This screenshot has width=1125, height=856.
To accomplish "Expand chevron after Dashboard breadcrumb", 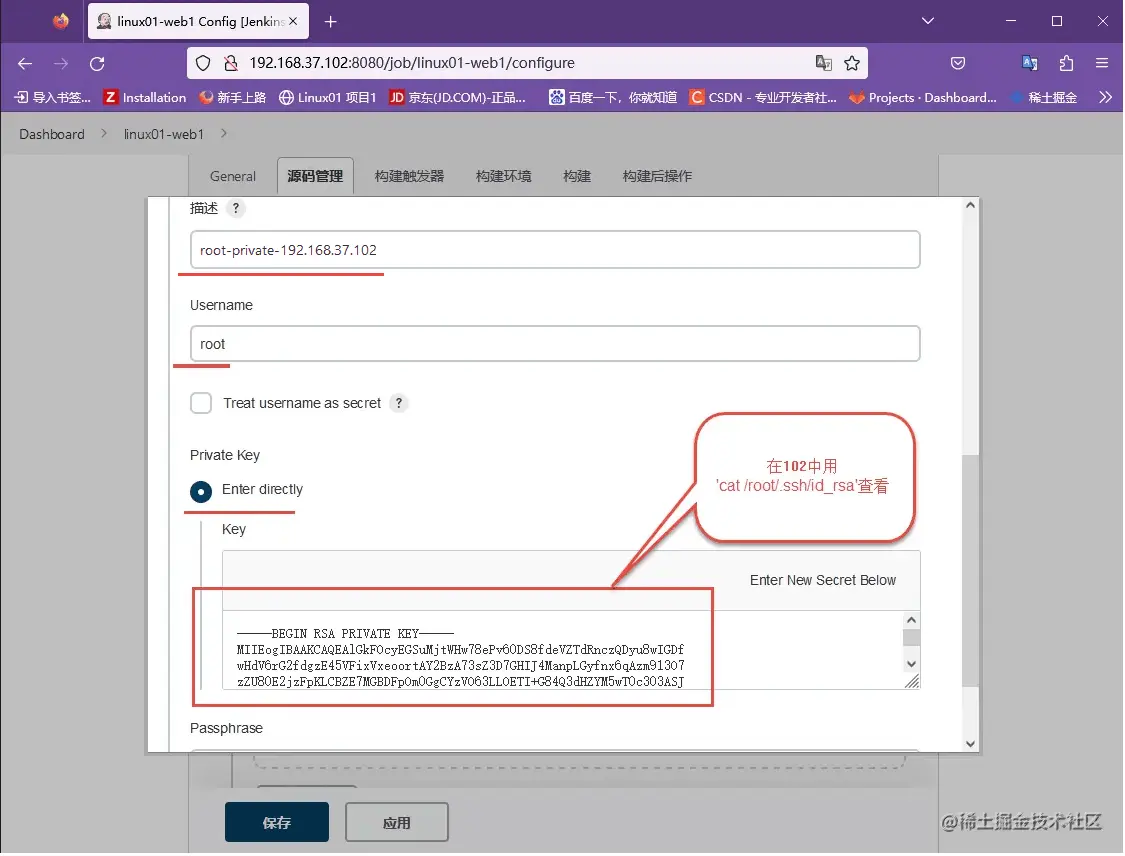I will (x=104, y=133).
